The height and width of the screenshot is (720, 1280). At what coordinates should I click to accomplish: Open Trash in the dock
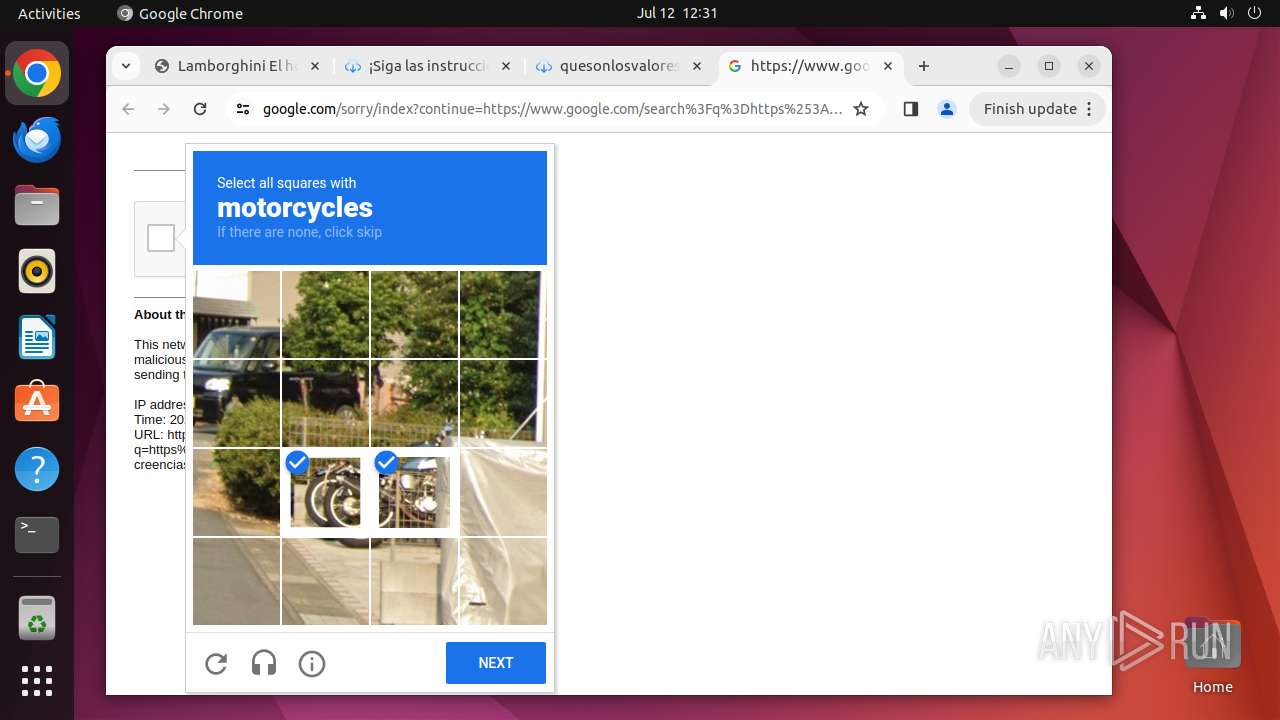coord(37,618)
